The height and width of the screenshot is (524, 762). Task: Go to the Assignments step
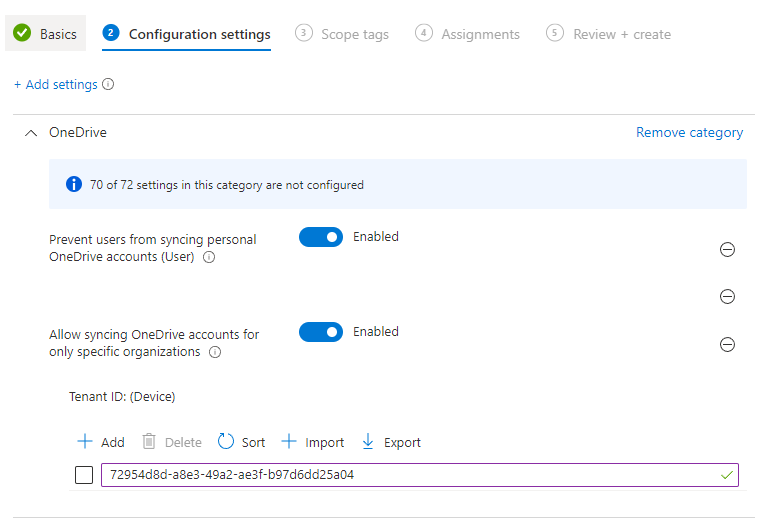coord(467,34)
